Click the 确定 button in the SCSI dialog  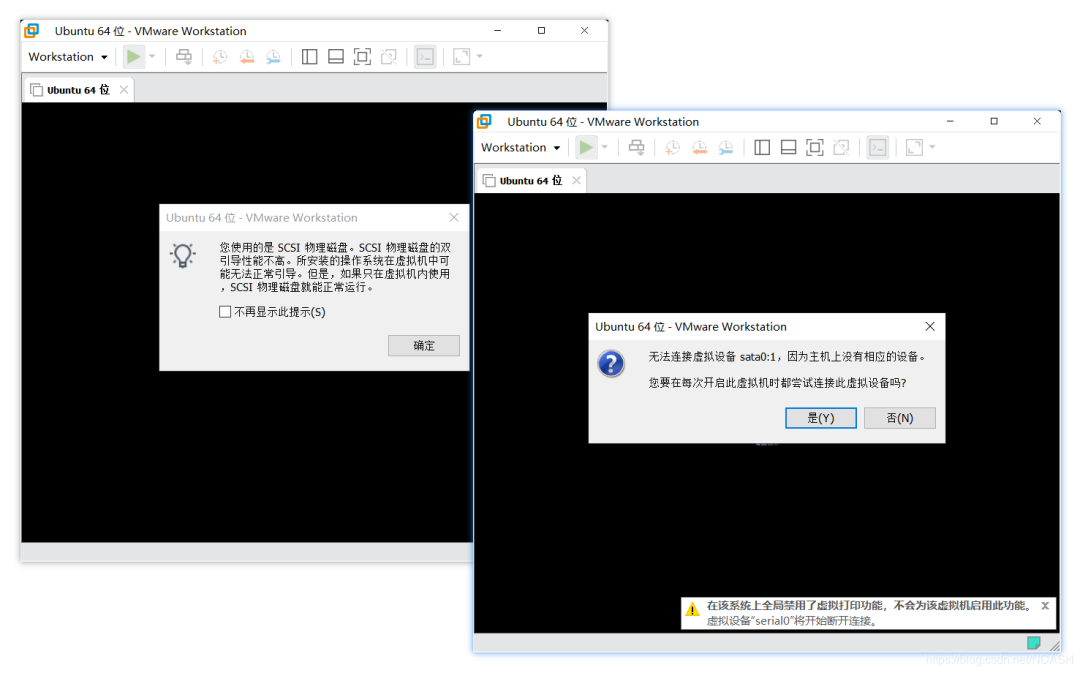(x=424, y=346)
